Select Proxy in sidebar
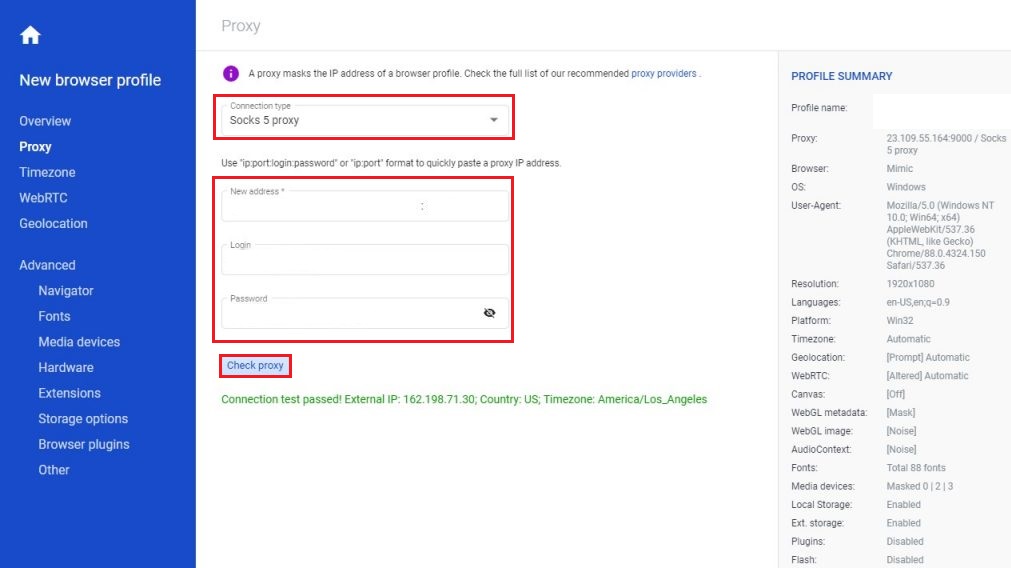 (35, 147)
